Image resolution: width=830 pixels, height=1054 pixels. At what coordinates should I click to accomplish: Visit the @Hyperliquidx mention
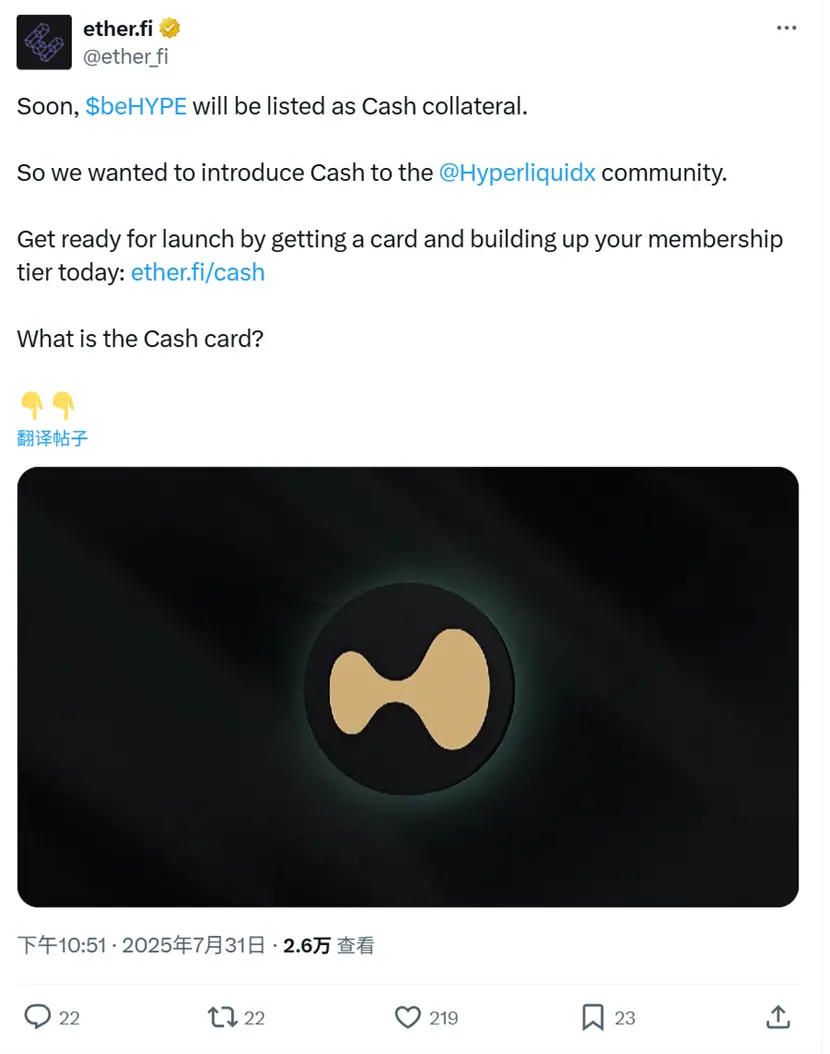tap(517, 172)
